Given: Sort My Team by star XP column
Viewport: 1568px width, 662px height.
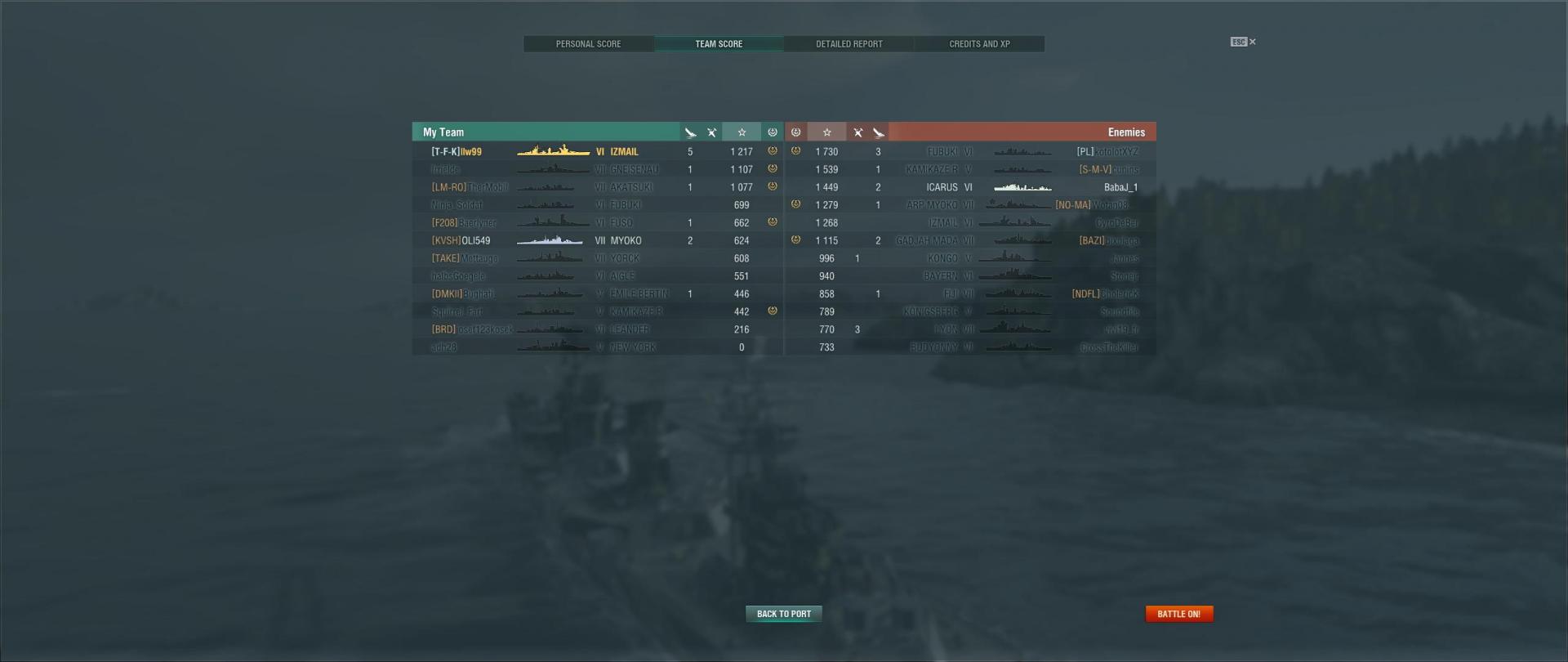Looking at the screenshot, I should 742,132.
